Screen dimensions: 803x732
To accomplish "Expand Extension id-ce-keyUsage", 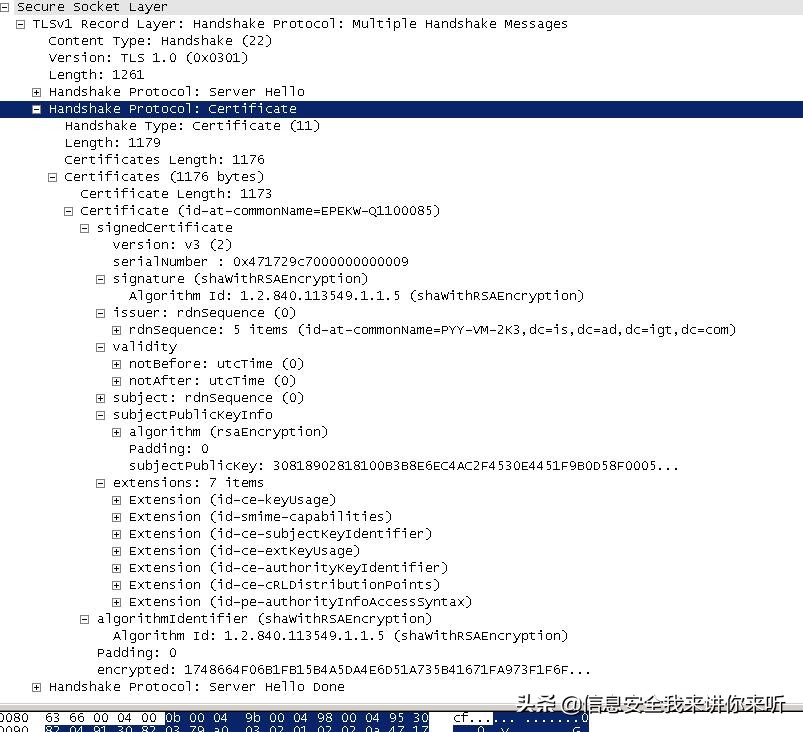I will [117, 500].
